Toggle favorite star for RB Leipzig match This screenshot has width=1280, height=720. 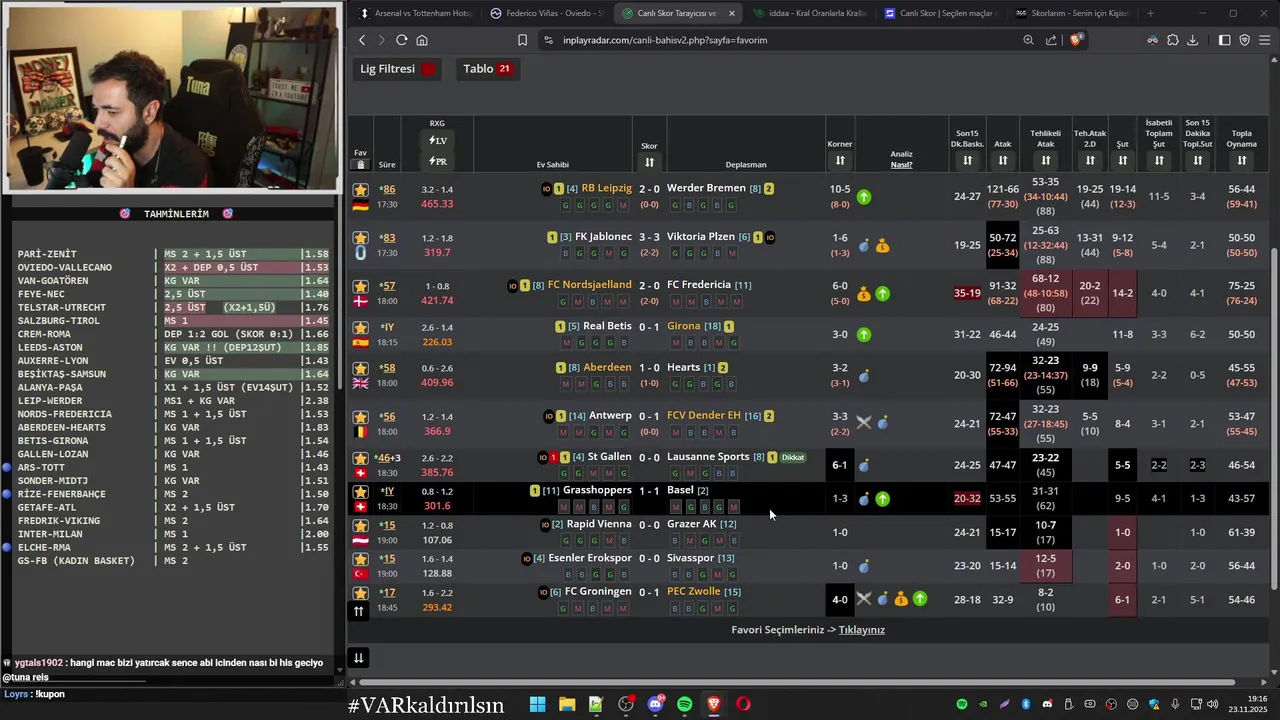(x=361, y=189)
